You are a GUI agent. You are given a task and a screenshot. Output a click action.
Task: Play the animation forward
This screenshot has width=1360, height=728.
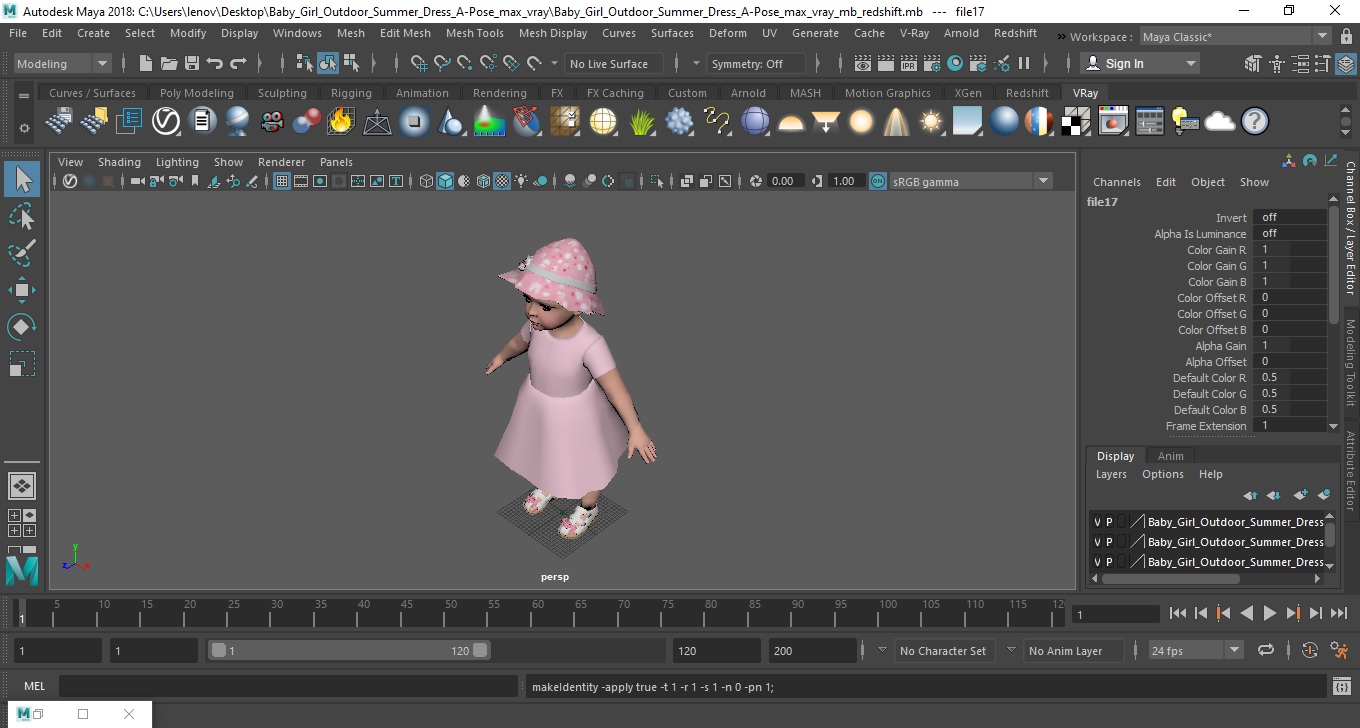1269,613
